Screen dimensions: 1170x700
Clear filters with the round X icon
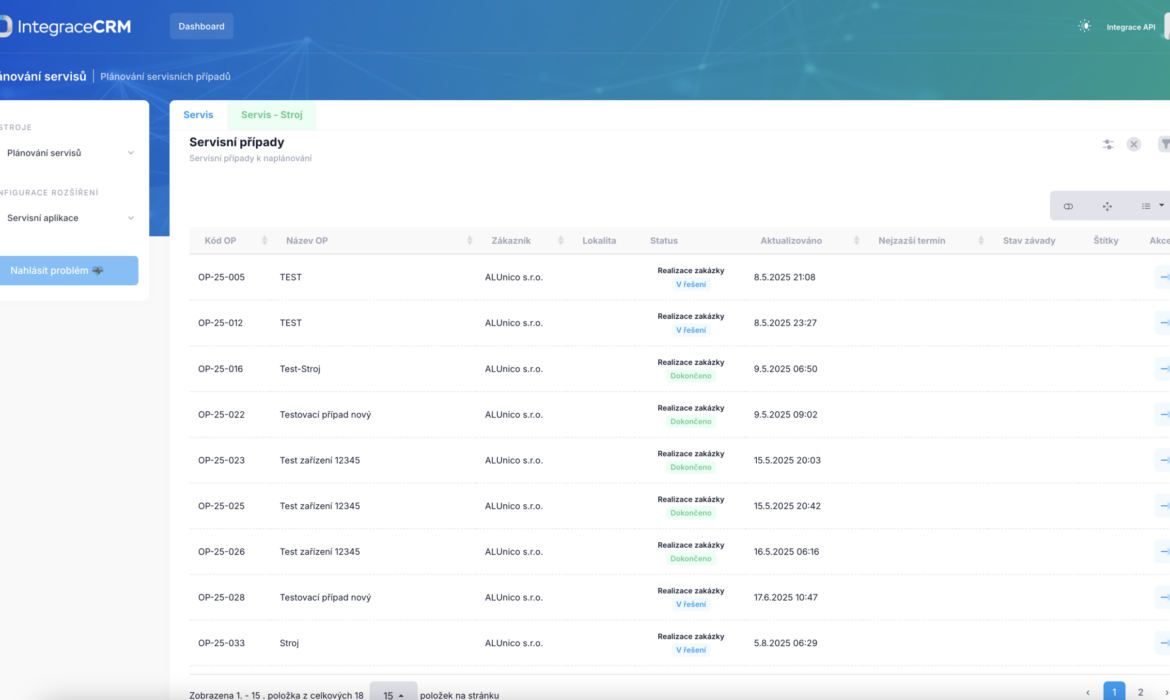click(x=1134, y=144)
